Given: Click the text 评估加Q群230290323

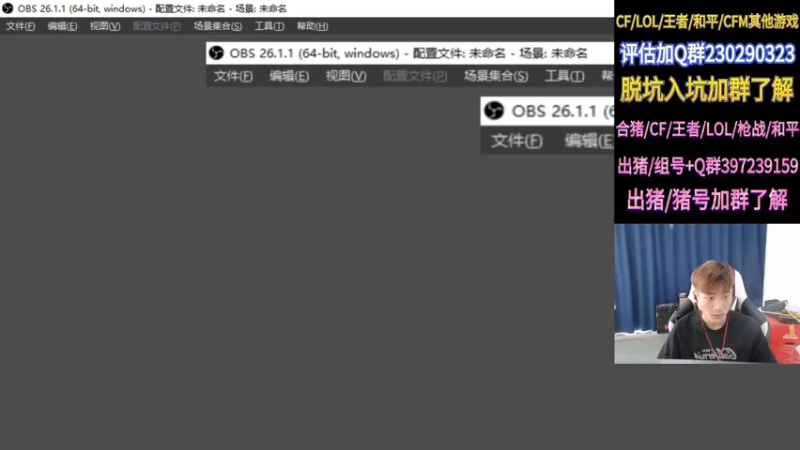Looking at the screenshot, I should coord(707,54).
